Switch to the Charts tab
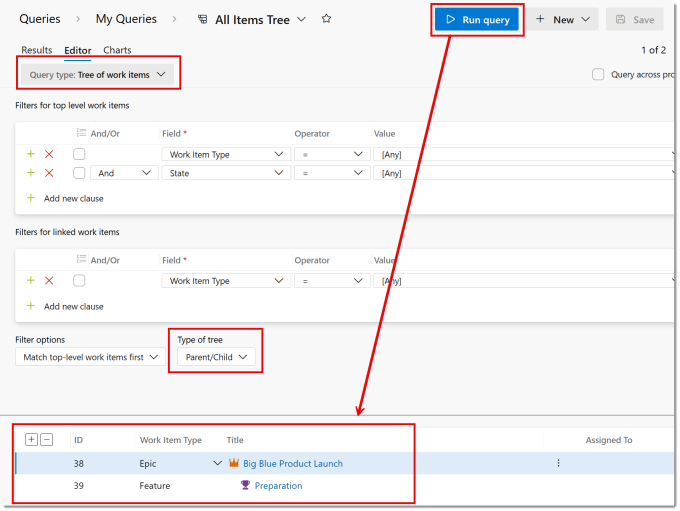Viewport: 680px width, 511px height. 117,50
